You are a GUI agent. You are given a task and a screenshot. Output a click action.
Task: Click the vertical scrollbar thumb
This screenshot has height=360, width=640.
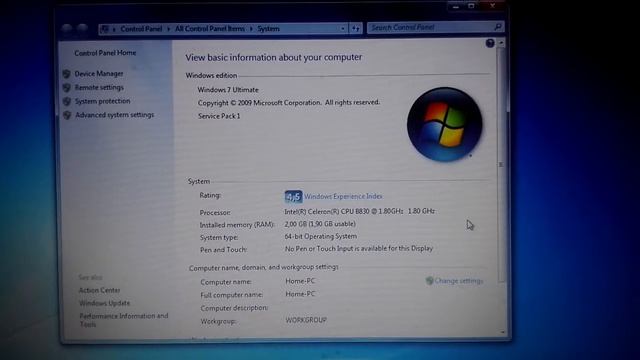click(501, 165)
